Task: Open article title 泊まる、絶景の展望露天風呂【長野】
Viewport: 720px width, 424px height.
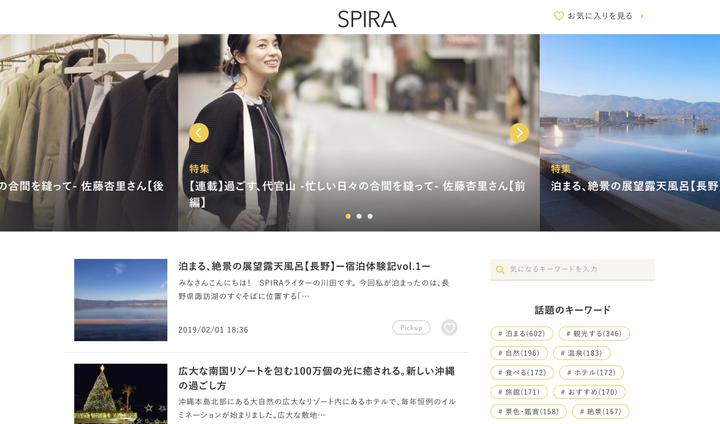Action: click(x=304, y=266)
